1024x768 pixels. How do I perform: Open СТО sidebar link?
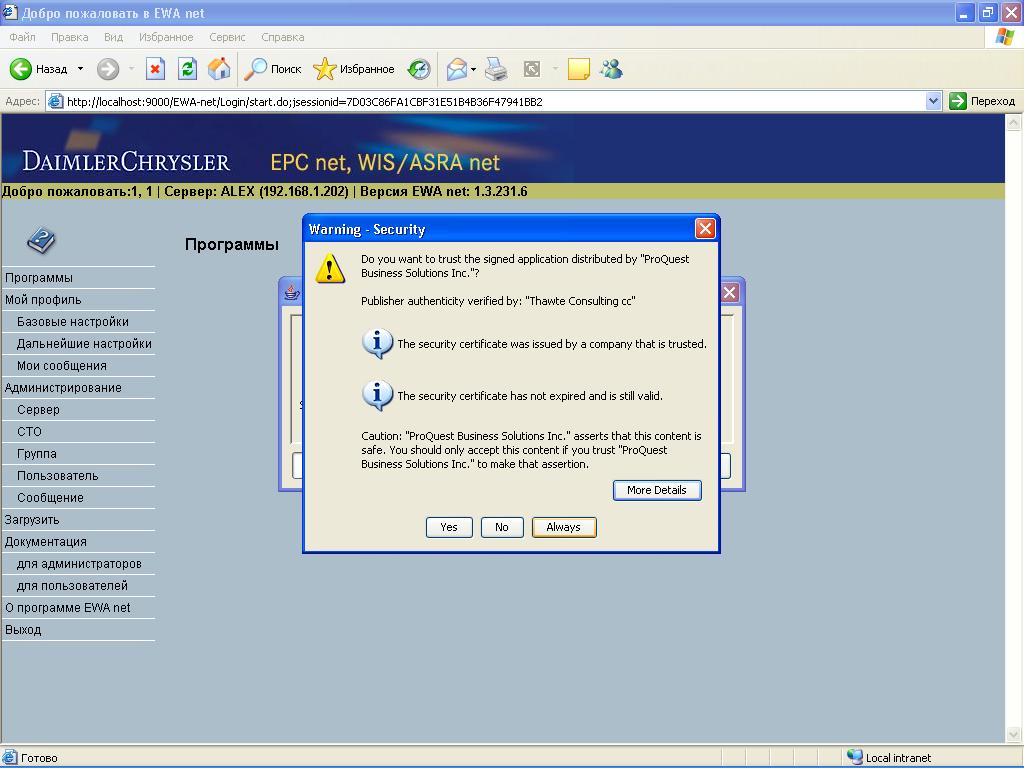(29, 432)
